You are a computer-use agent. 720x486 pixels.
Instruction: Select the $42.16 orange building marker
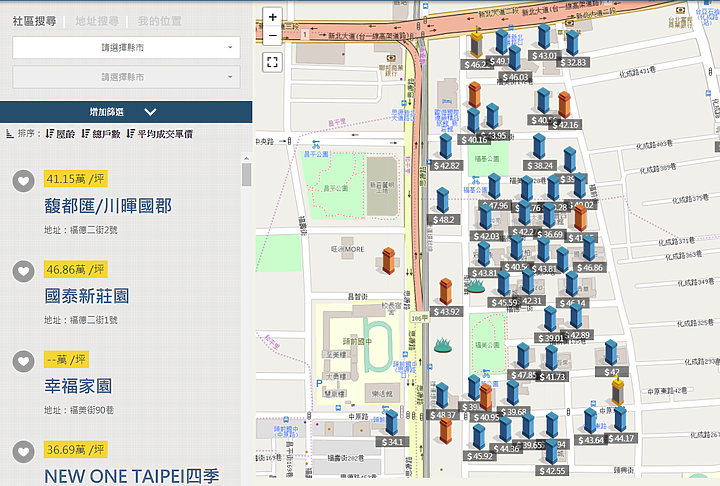point(564,105)
